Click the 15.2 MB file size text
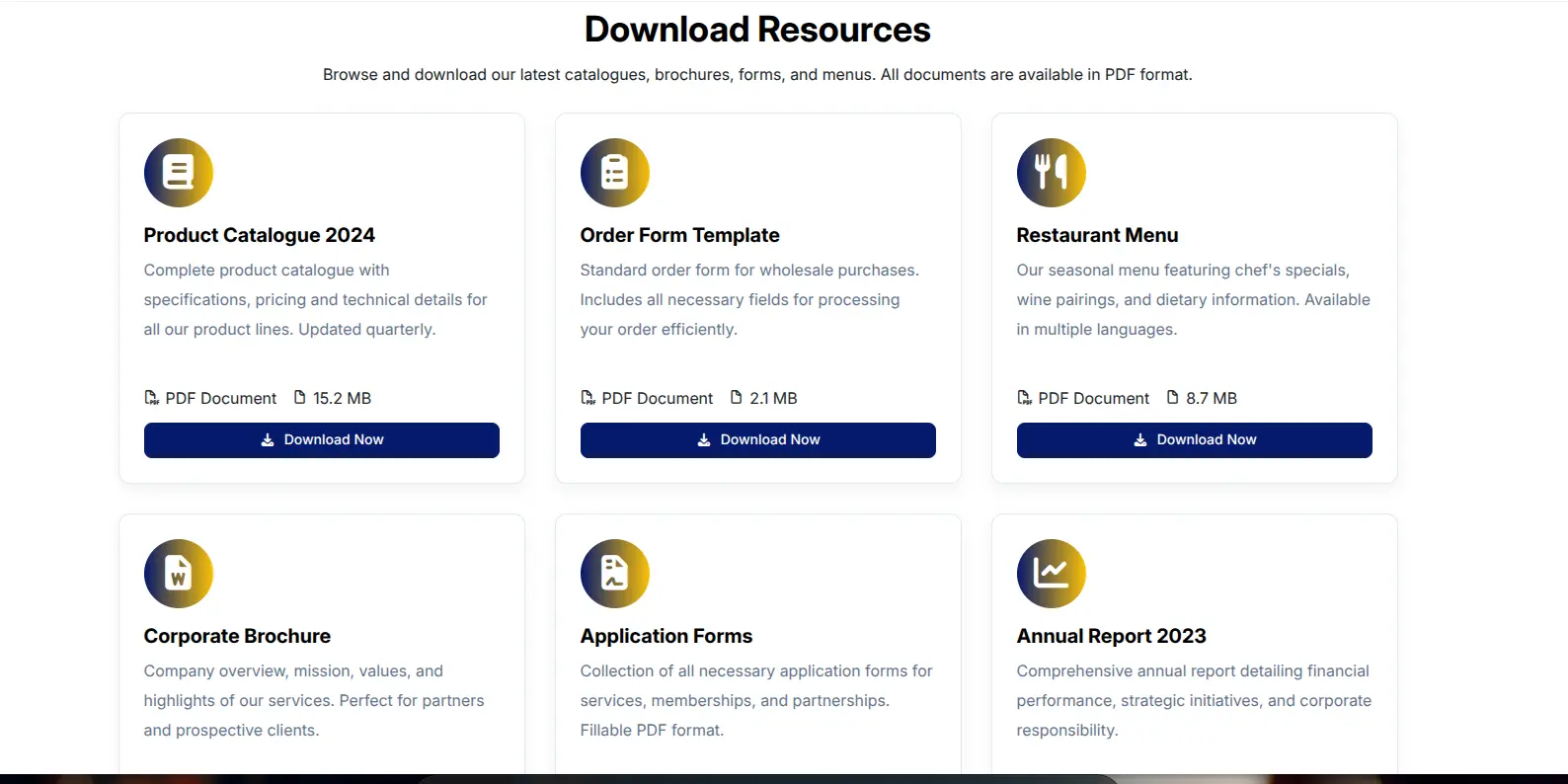 (343, 398)
